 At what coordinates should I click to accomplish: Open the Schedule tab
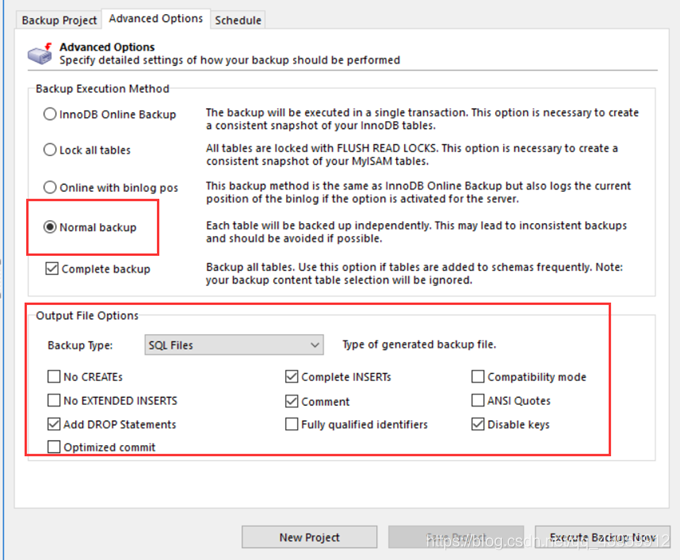238,20
